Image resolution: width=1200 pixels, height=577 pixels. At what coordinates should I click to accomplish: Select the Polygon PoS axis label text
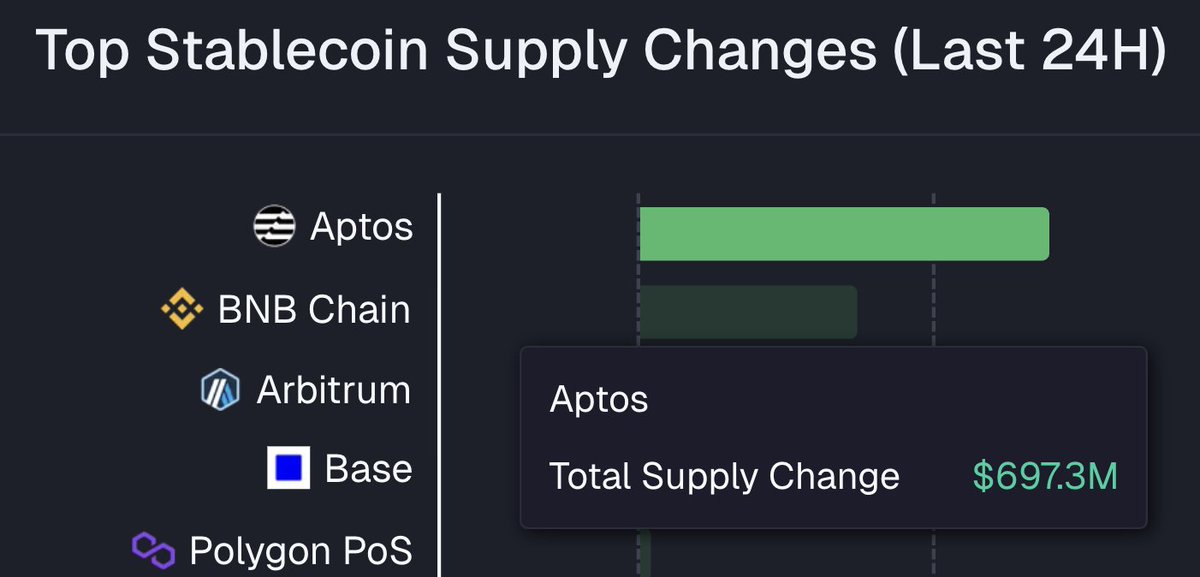(x=300, y=549)
